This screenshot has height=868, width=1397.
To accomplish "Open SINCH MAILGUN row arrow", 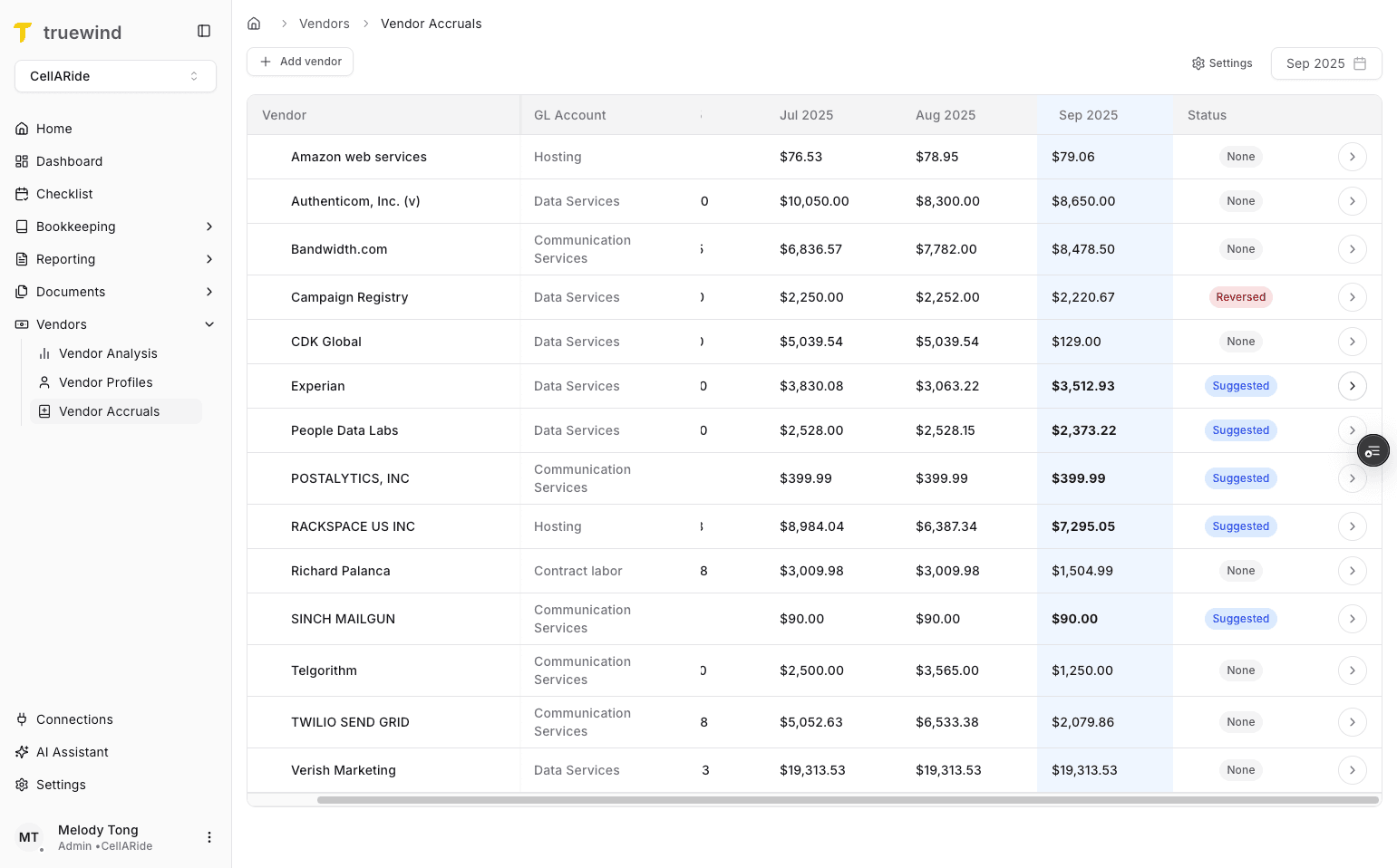I will click(1353, 619).
